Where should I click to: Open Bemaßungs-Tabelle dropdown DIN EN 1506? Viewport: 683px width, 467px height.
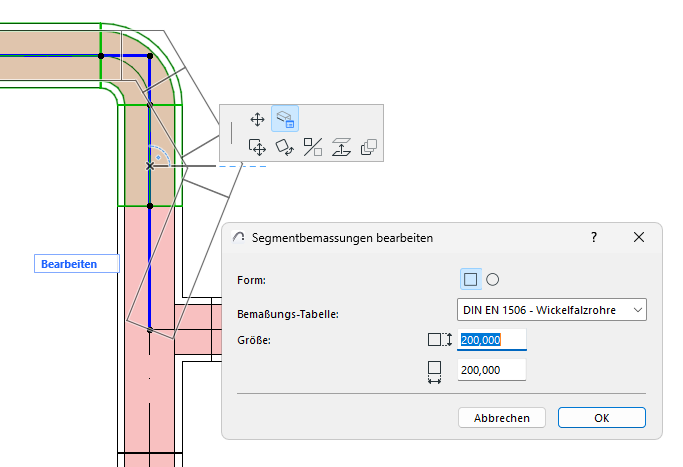pyautogui.click(x=552, y=310)
